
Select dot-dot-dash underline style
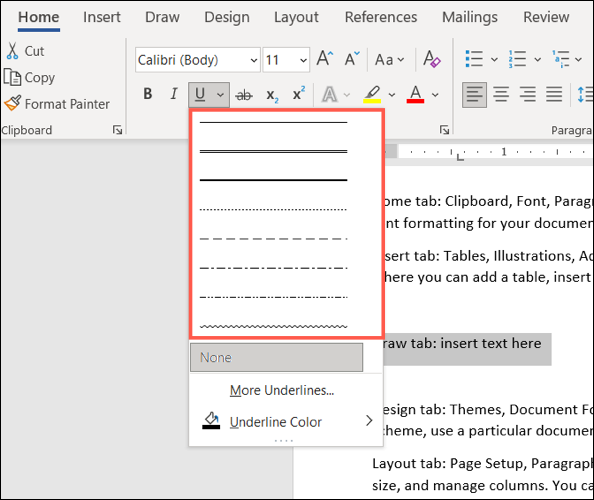point(274,297)
